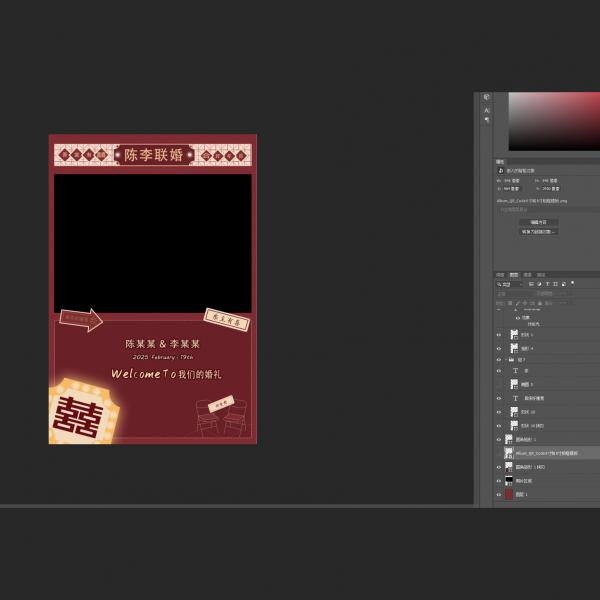Switch to the 路径 (Paths) tab

[x=541, y=274]
